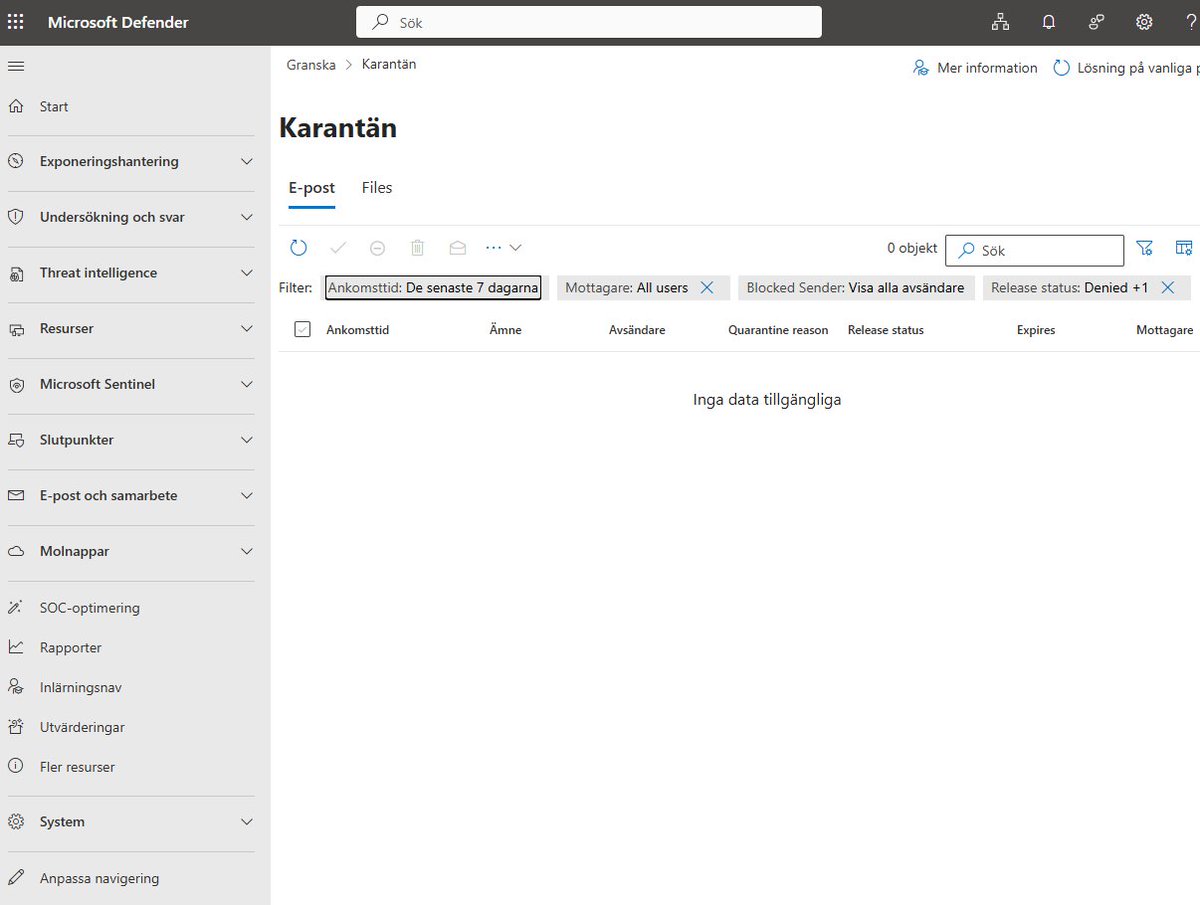Open SOC-optimering in the sidebar
Screen dimensions: 1200x905
click(x=90, y=608)
